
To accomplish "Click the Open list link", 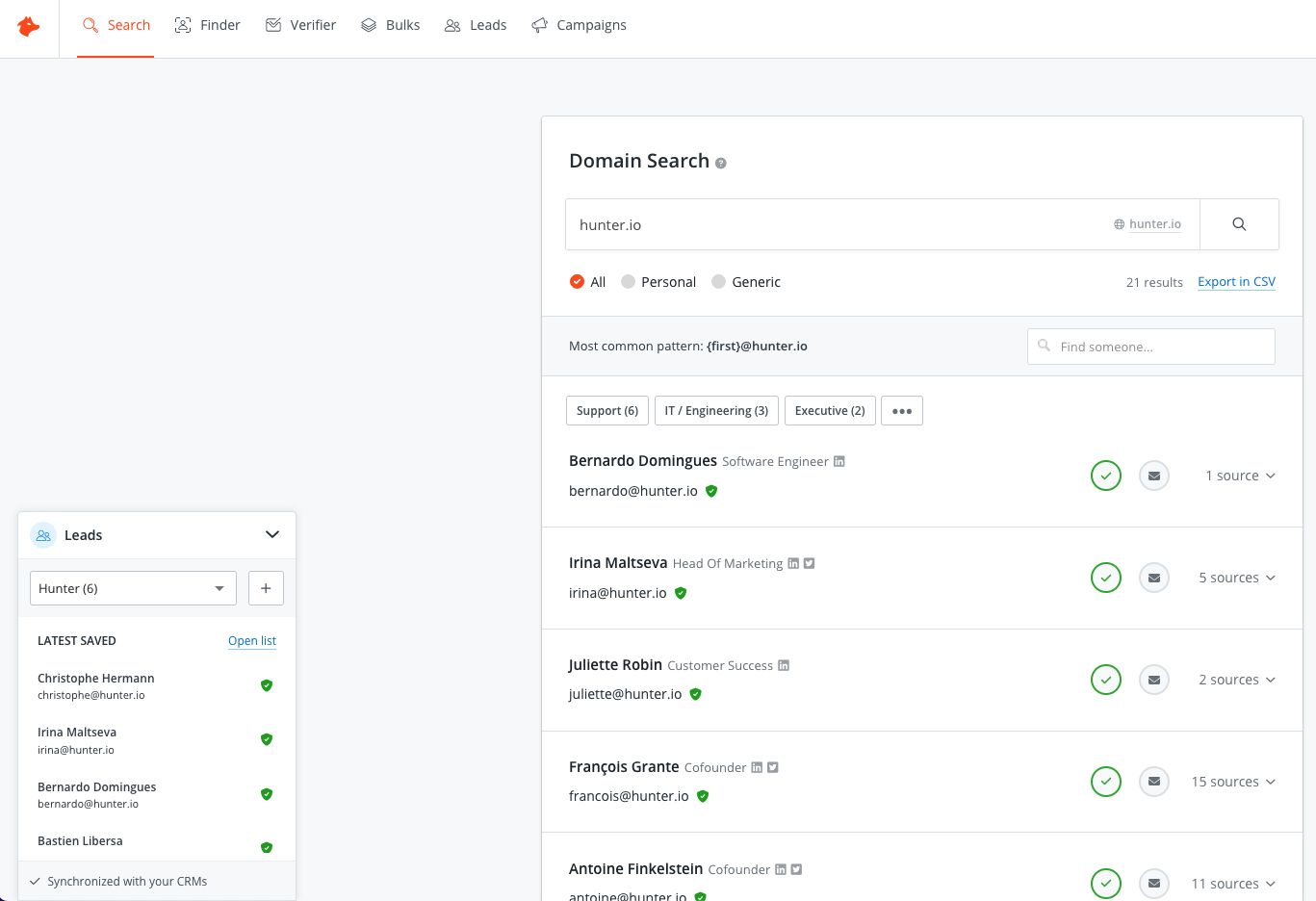I will coord(252,641).
